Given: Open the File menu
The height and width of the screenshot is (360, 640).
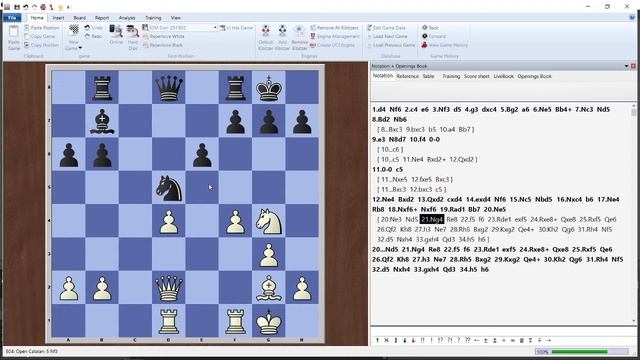Looking at the screenshot, I should (12, 18).
